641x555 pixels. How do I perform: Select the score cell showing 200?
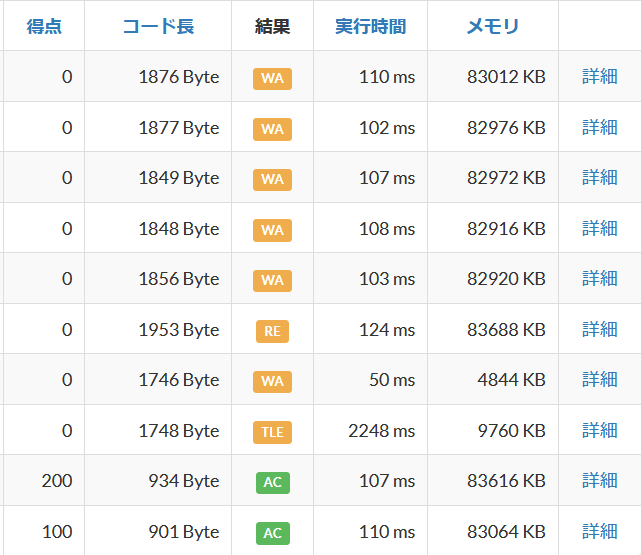pos(44,480)
